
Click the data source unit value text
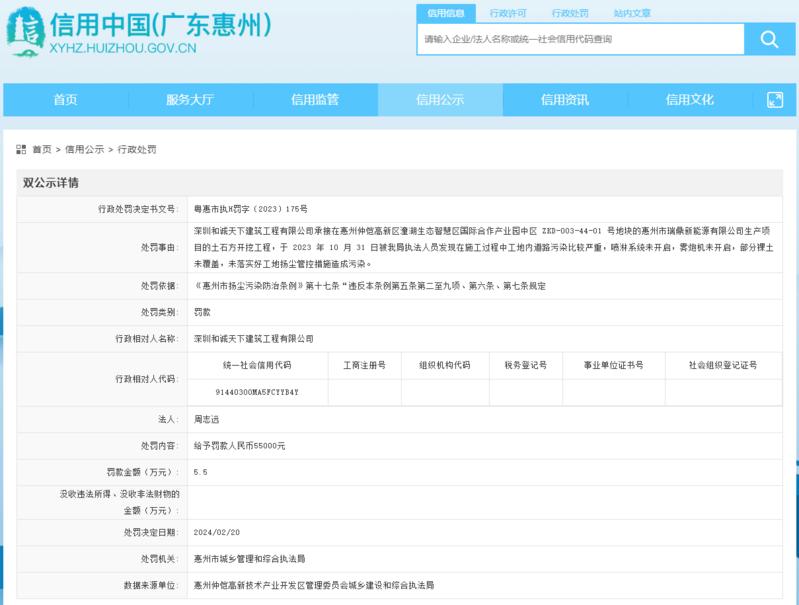[314, 585]
